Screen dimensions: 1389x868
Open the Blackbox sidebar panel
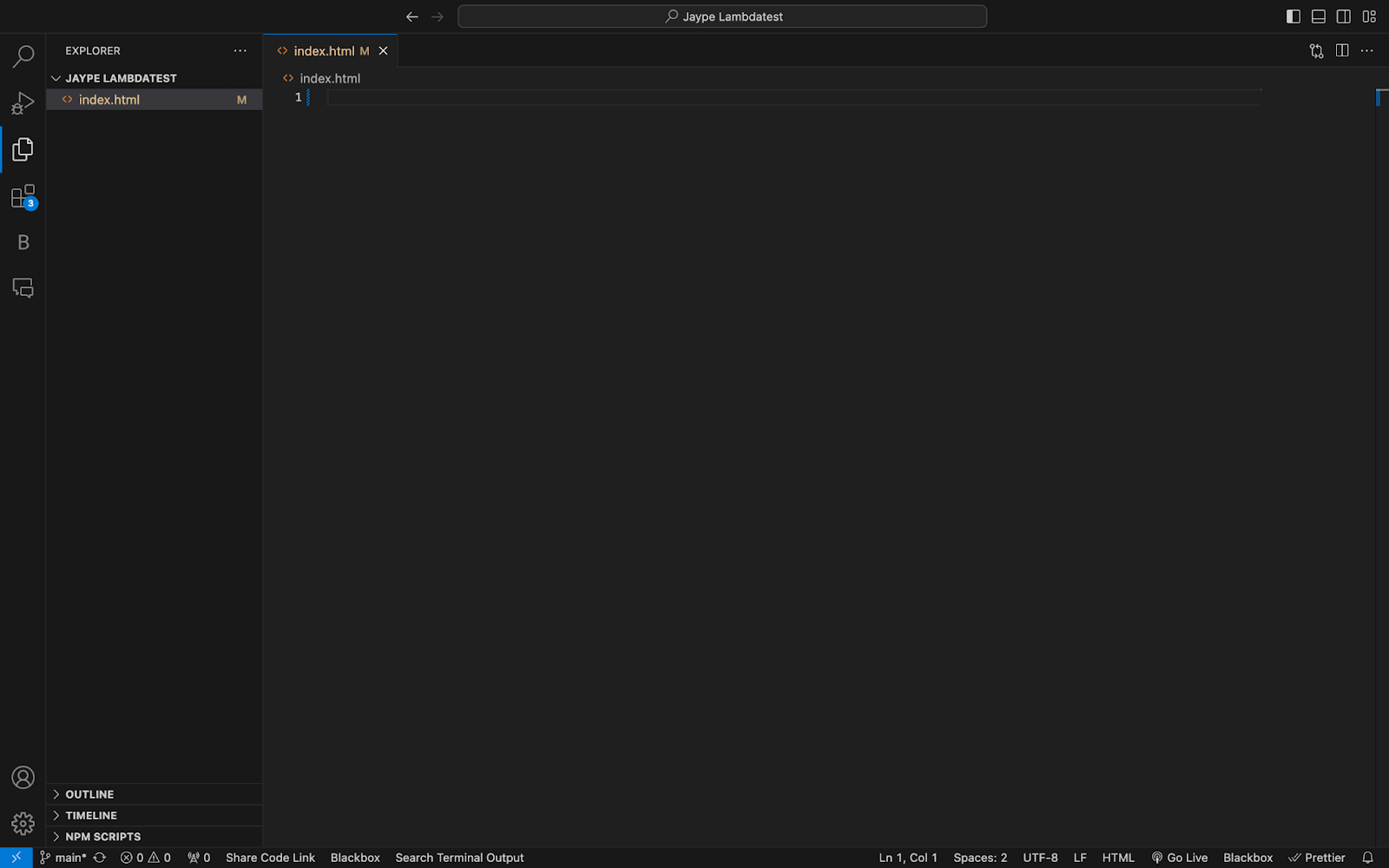tap(23, 242)
